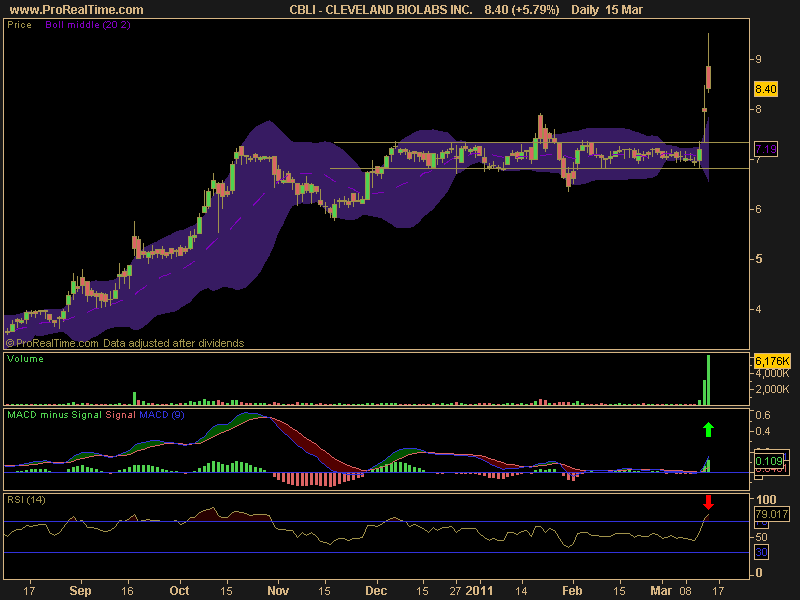Click the Dec month label on time axis
The image size is (800, 600).
(x=376, y=591)
